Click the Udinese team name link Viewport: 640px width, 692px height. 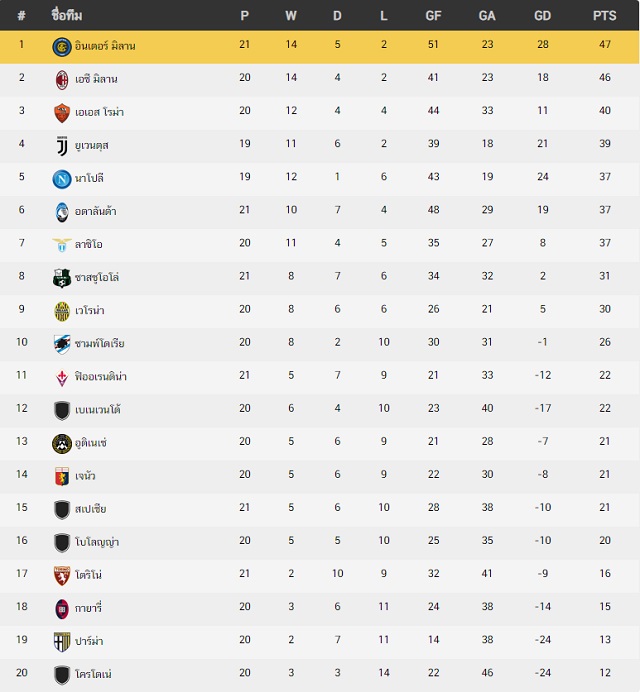(91, 443)
